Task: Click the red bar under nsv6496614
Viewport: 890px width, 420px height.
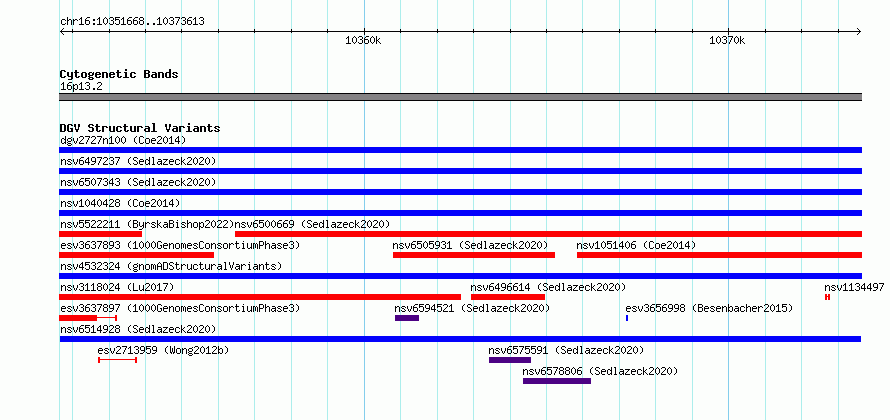Action: coord(508,297)
